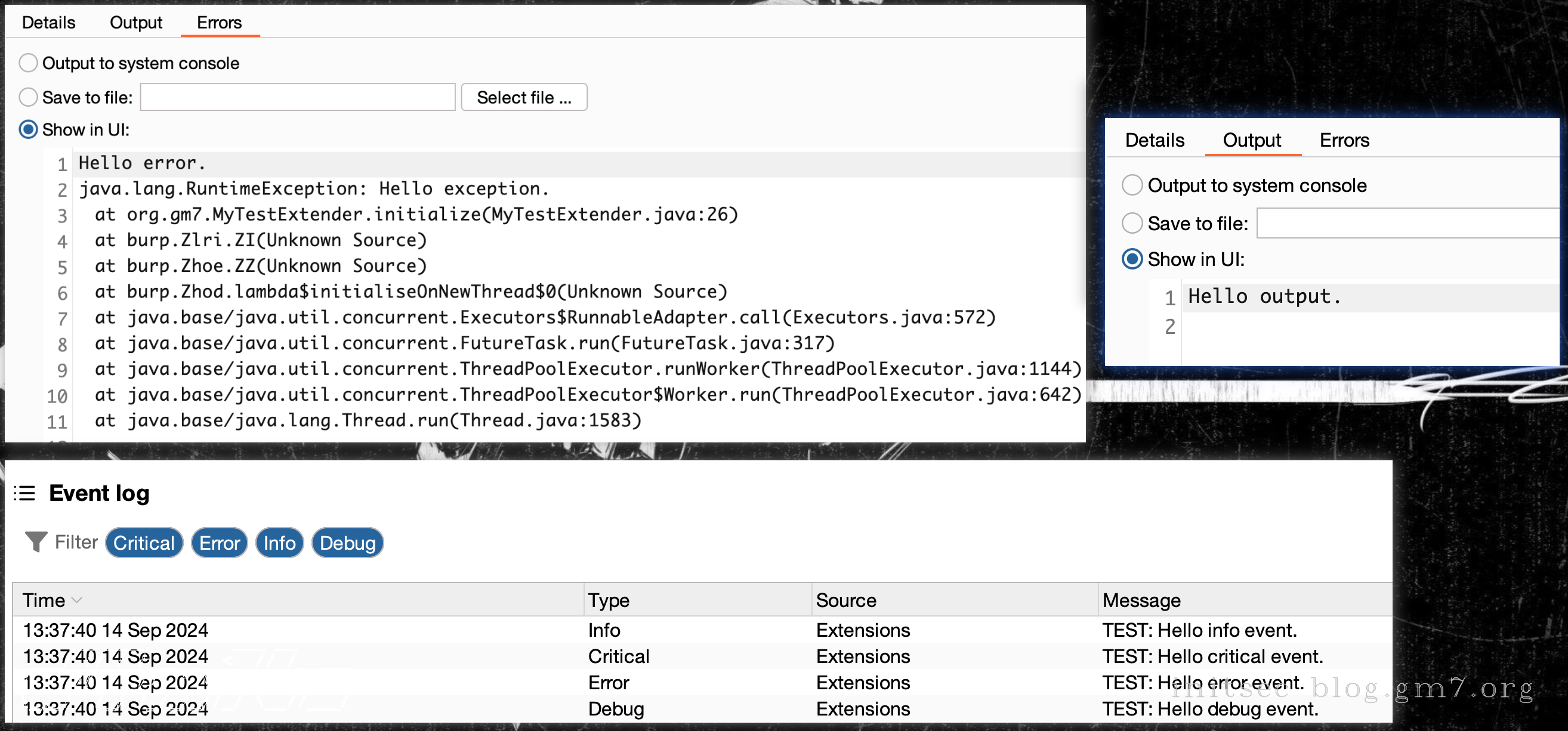This screenshot has height=731, width=1568.
Task: Select Output to system console in Errors panel
Action: (29, 63)
